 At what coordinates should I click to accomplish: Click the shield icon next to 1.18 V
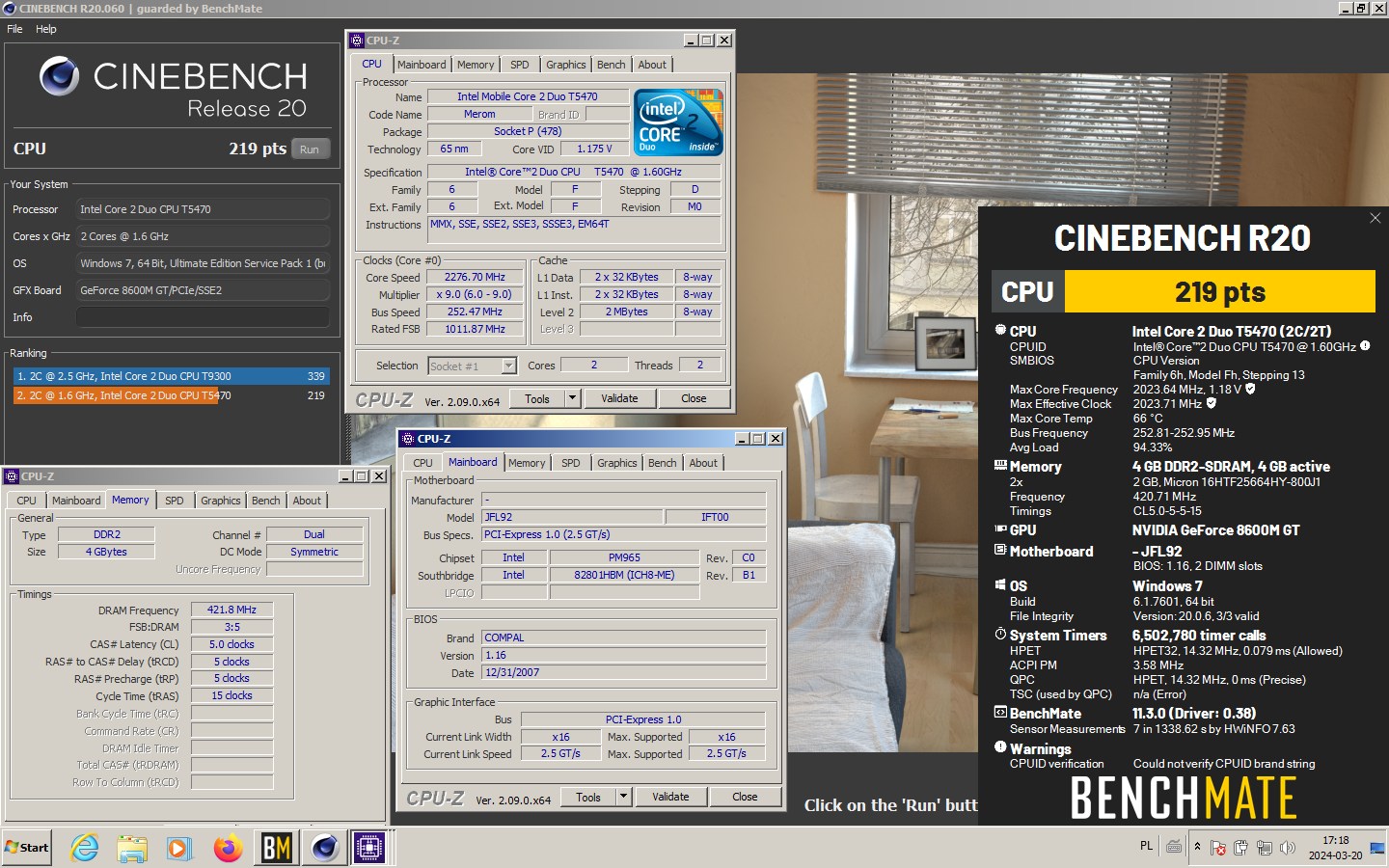(1250, 389)
